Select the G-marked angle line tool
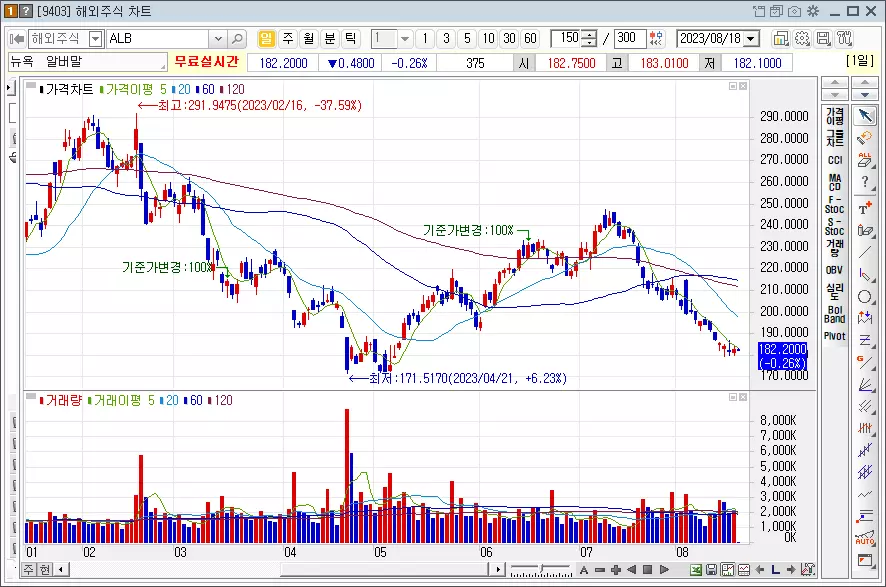This screenshot has width=886, height=587. pos(865,362)
